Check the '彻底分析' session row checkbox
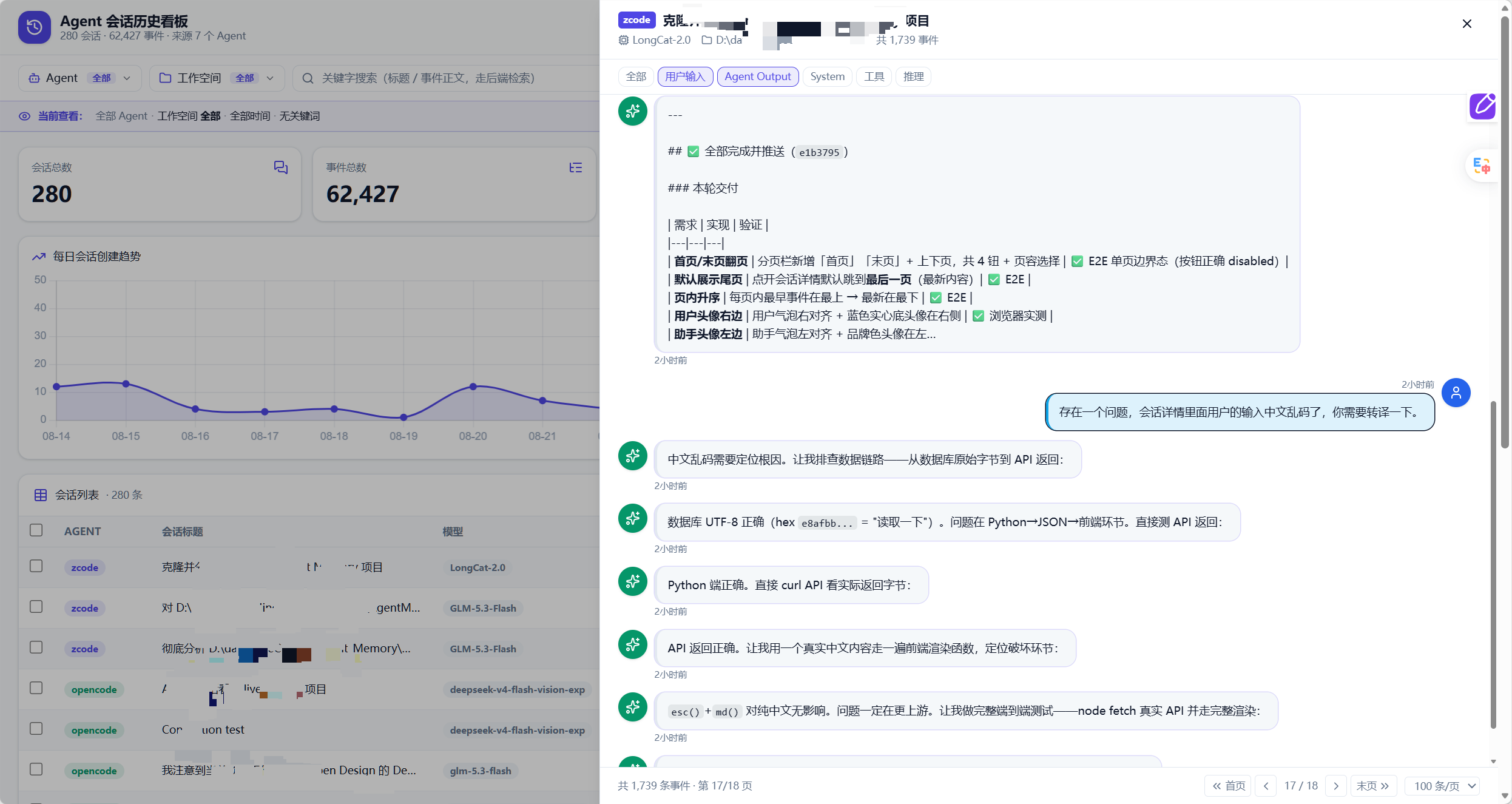The width and height of the screenshot is (1512, 804). (36, 647)
